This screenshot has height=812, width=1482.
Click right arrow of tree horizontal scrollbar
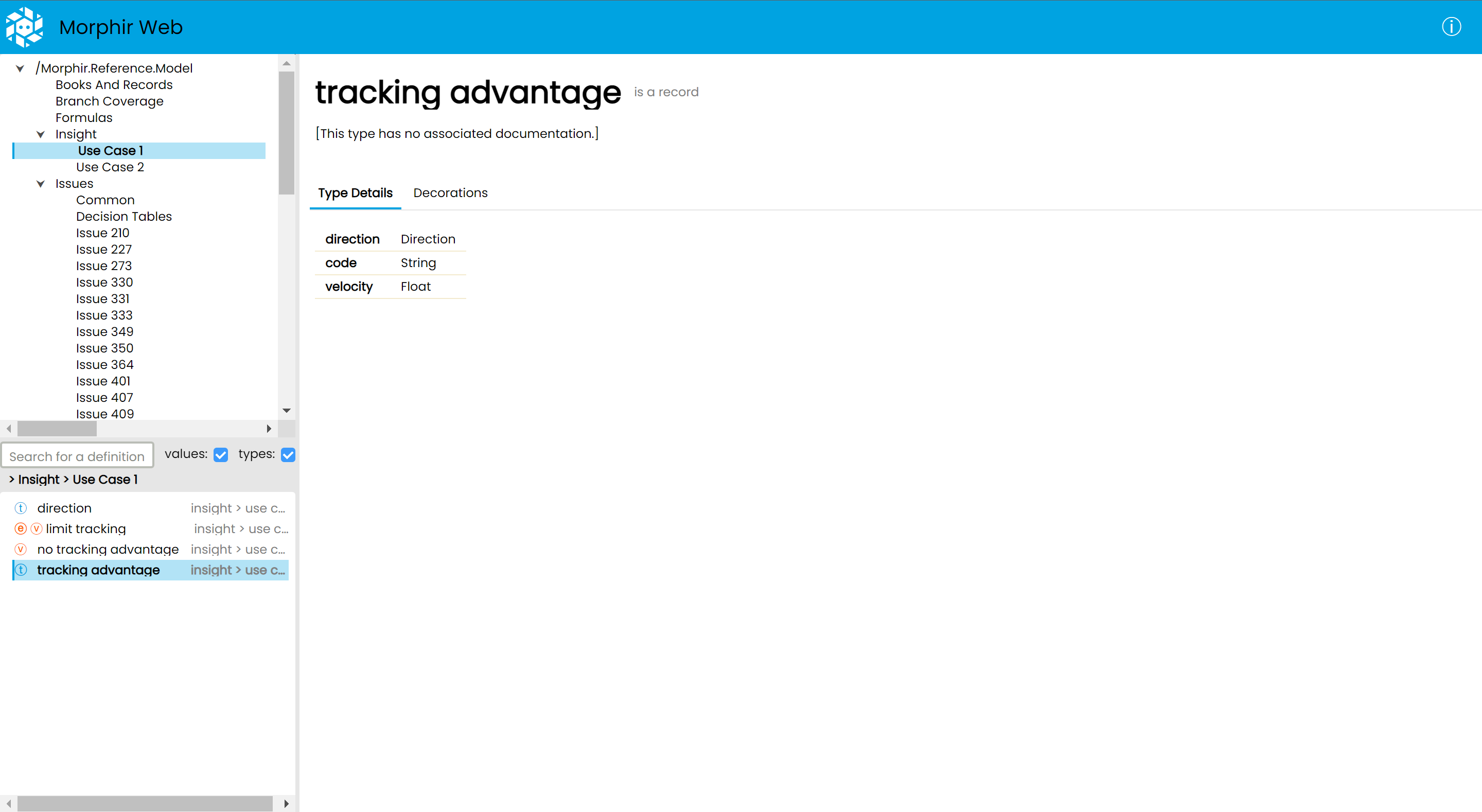(269, 428)
